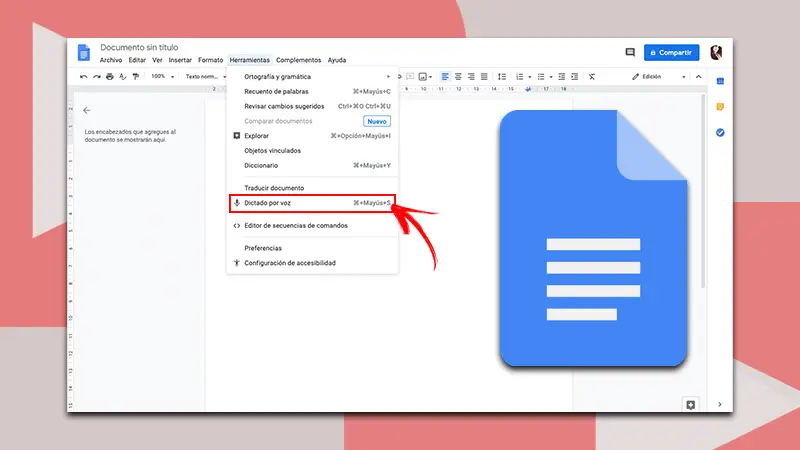Open the 100% zoom dropdown
This screenshot has height=450, width=800.
[163, 77]
